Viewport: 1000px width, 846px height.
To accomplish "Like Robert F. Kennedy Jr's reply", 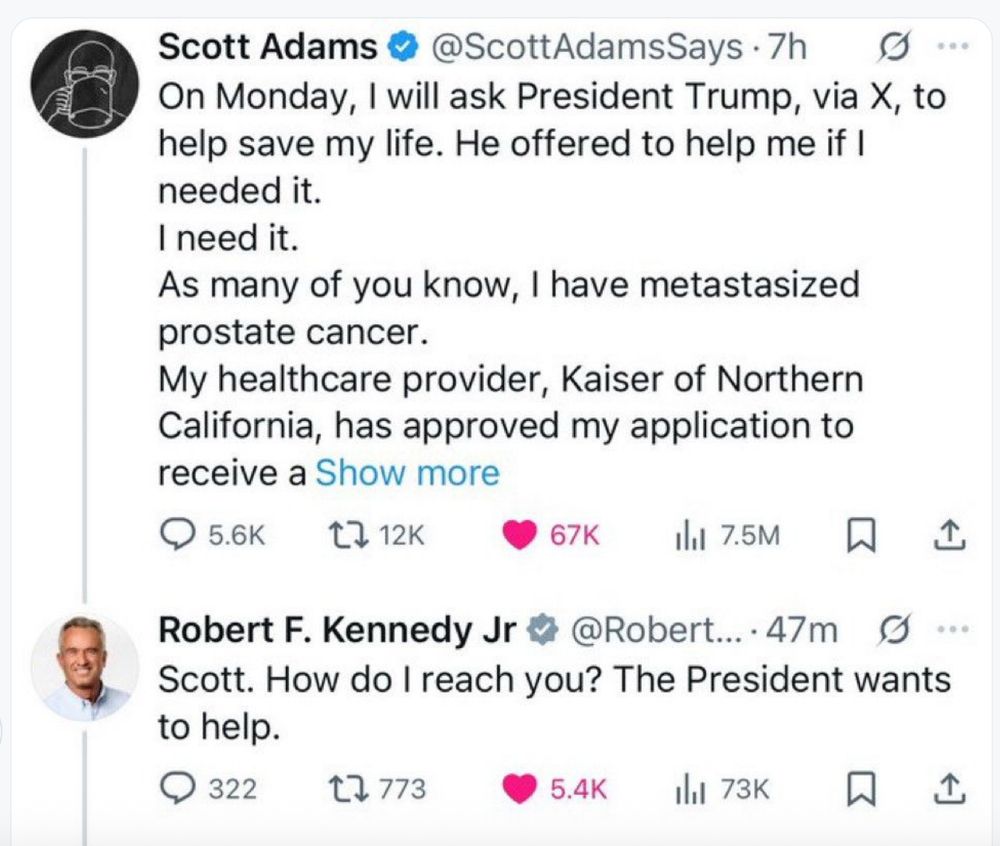I will click(518, 790).
